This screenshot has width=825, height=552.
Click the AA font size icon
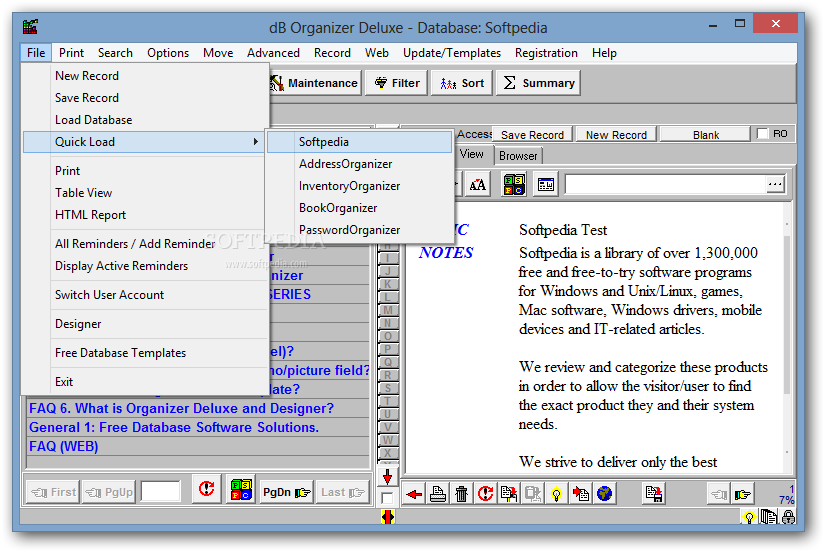point(477,185)
